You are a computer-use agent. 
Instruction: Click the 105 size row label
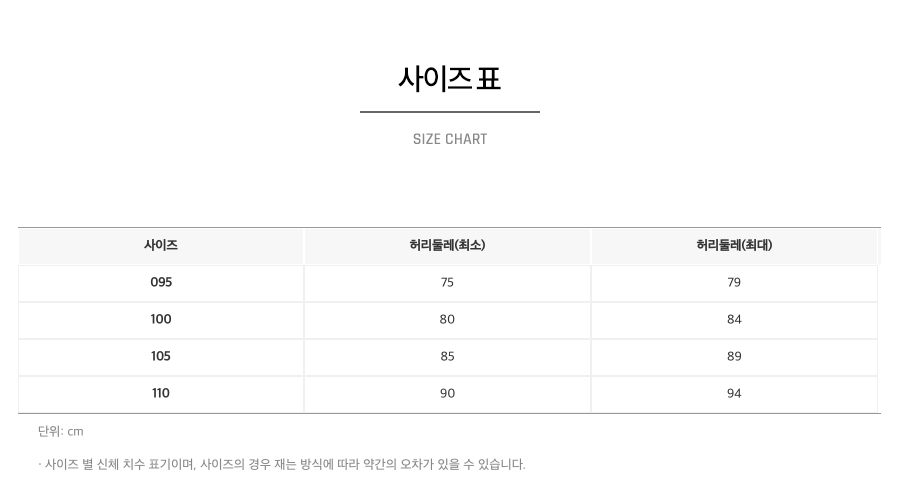pyautogui.click(x=161, y=357)
